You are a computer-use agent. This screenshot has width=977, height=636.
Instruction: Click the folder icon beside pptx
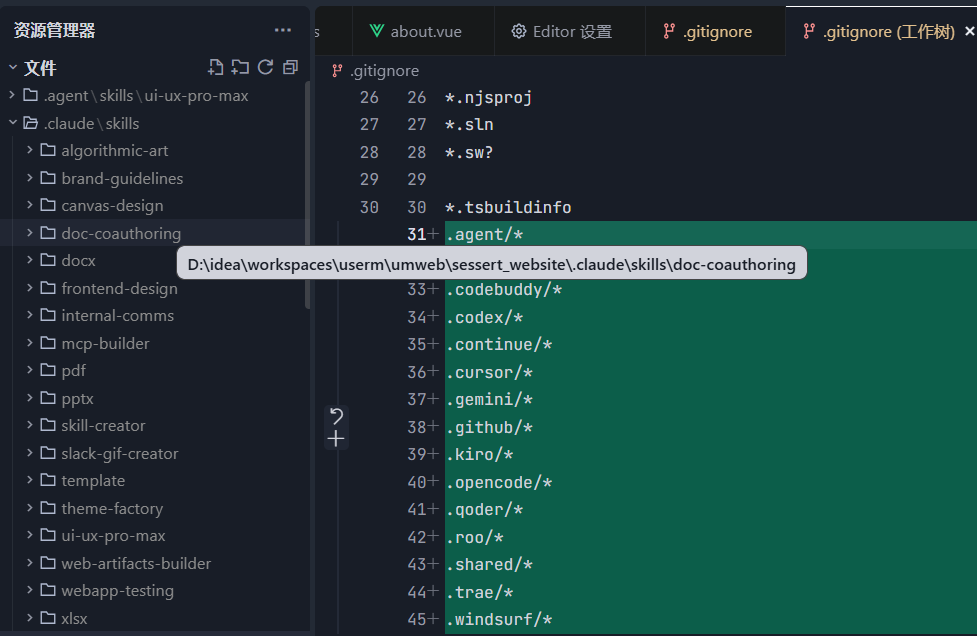pyautogui.click(x=47, y=398)
